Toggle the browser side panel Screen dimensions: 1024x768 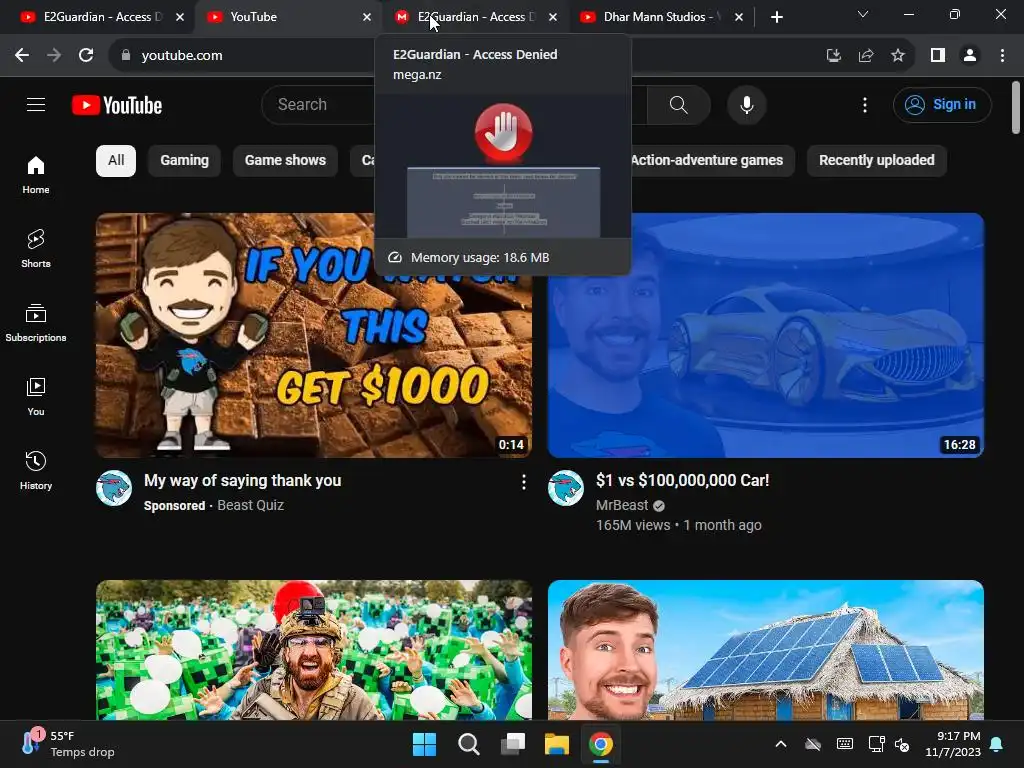coord(938,56)
